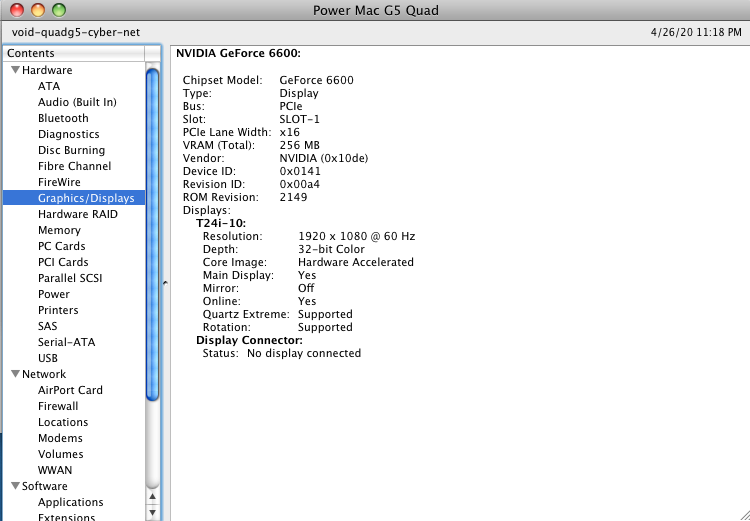Click the 4/26/20 11:18 PM timestamp
This screenshot has width=750, height=521.
coord(696,33)
